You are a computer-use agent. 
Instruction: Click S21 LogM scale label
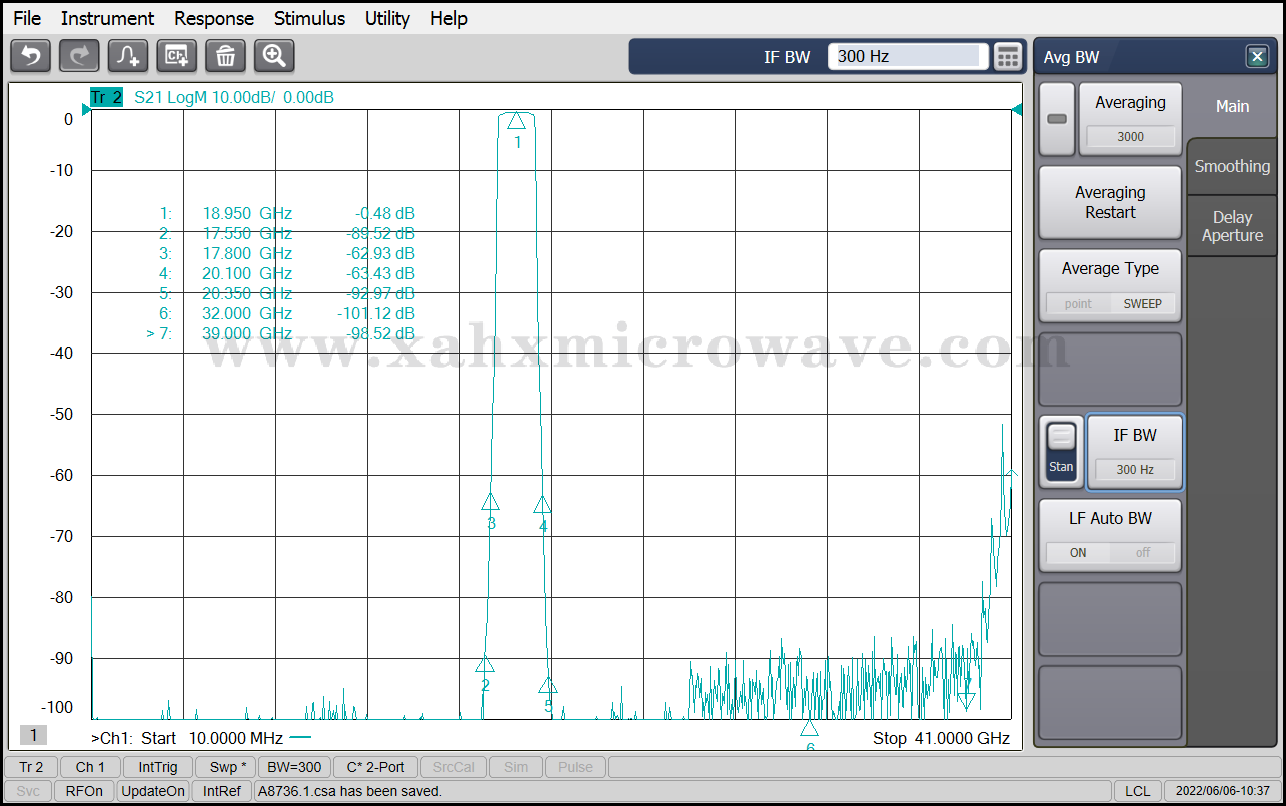234,97
